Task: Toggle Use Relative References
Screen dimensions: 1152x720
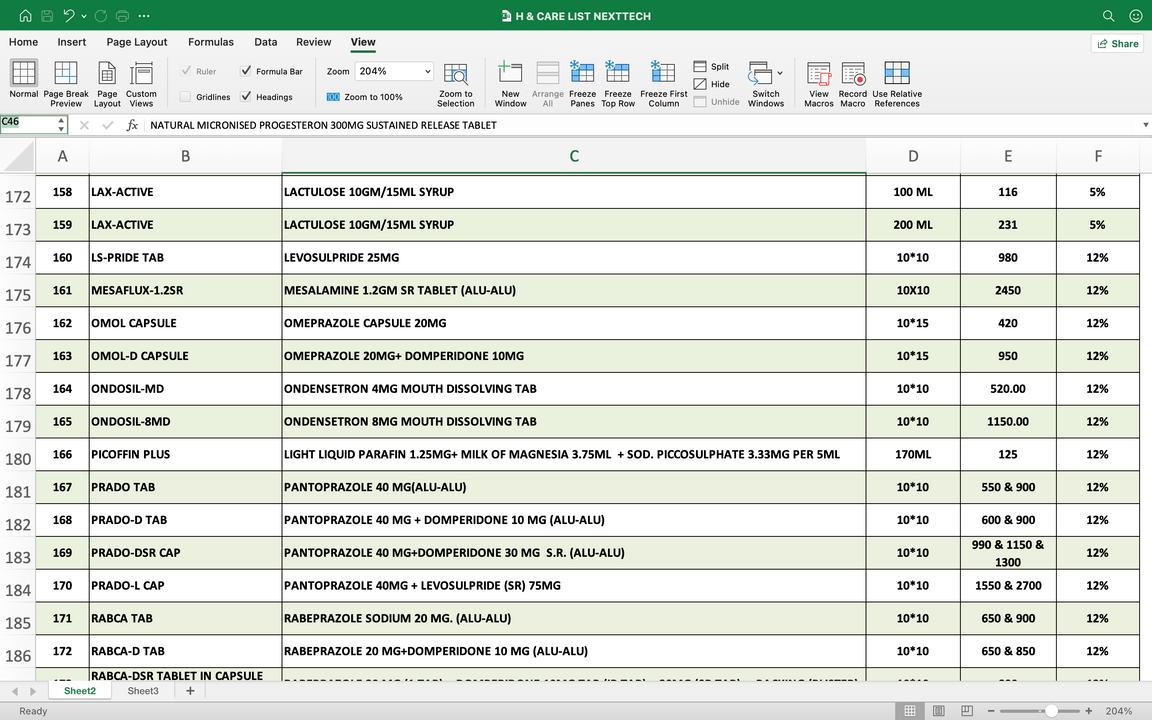Action: coord(896,84)
